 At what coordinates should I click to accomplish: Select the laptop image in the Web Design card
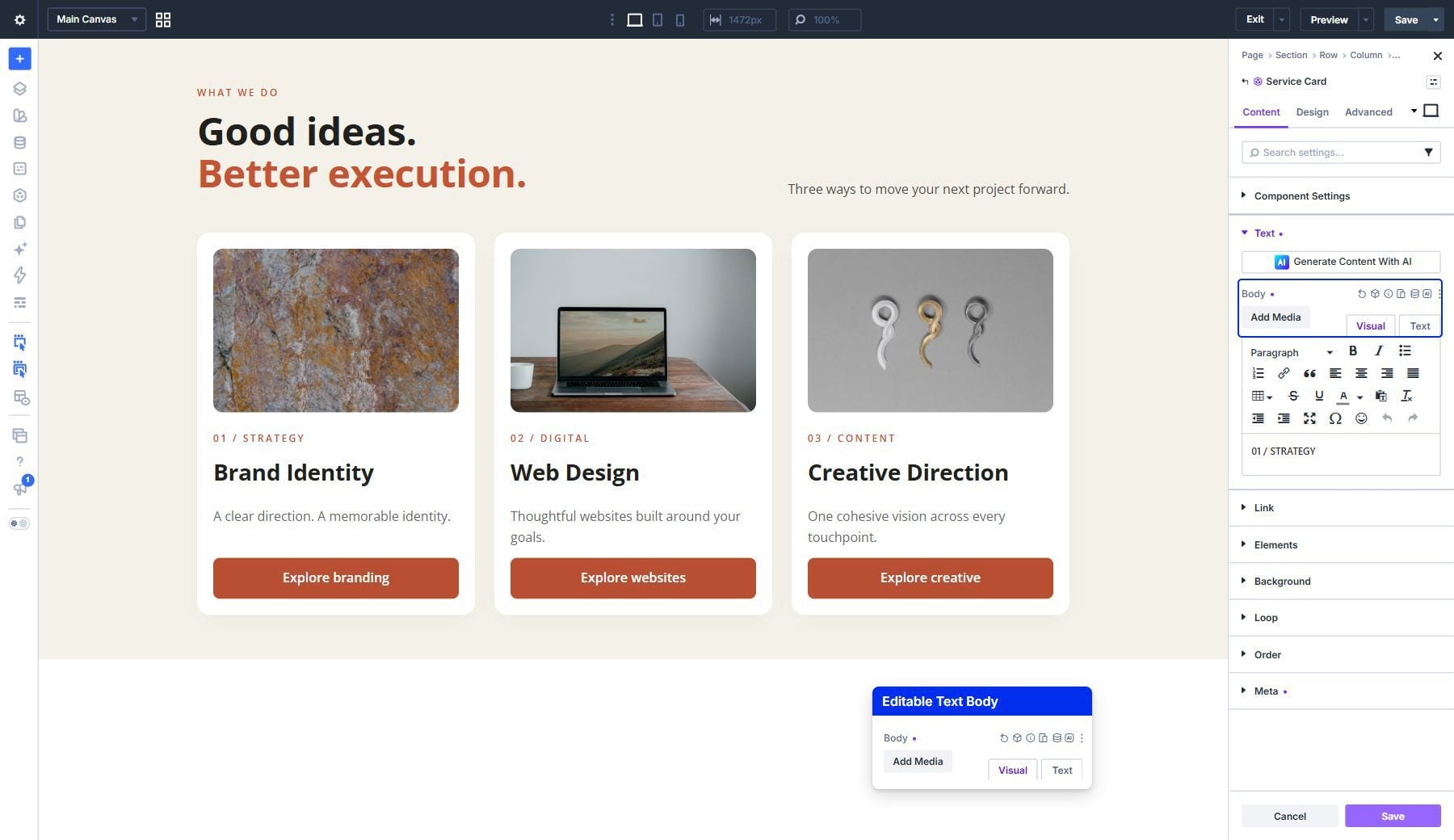point(633,330)
